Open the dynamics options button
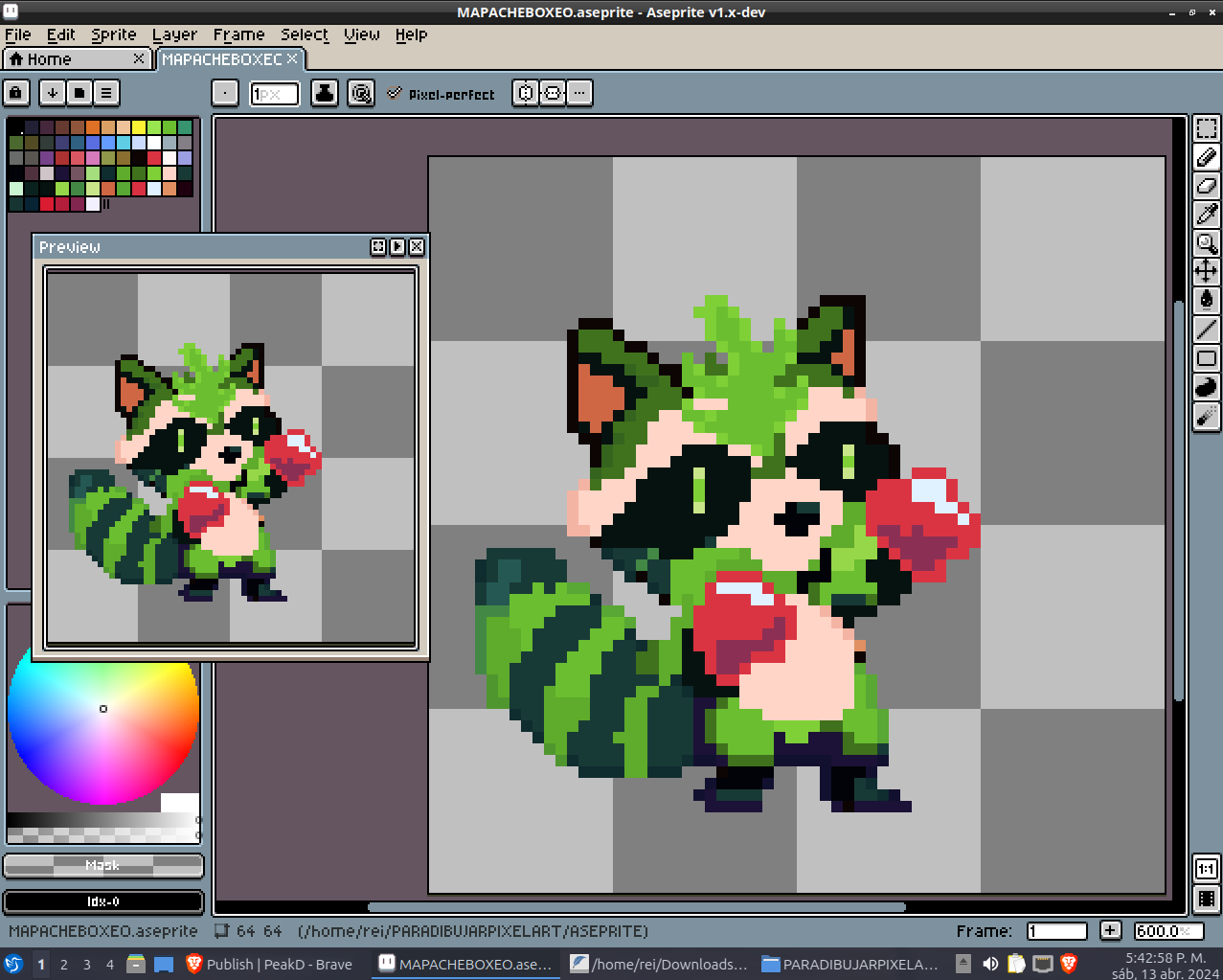 (x=361, y=93)
